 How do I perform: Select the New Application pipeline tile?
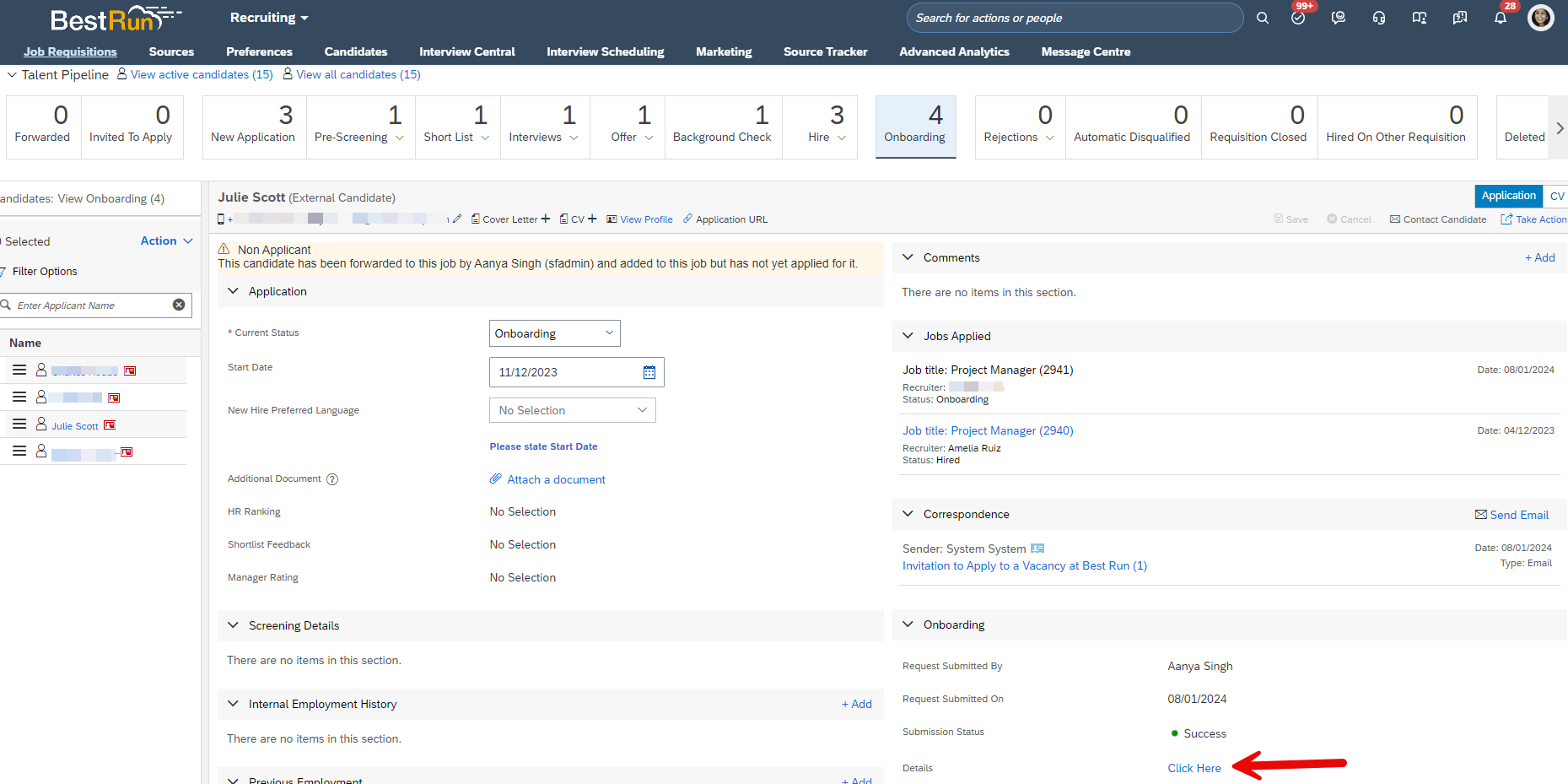[254, 127]
